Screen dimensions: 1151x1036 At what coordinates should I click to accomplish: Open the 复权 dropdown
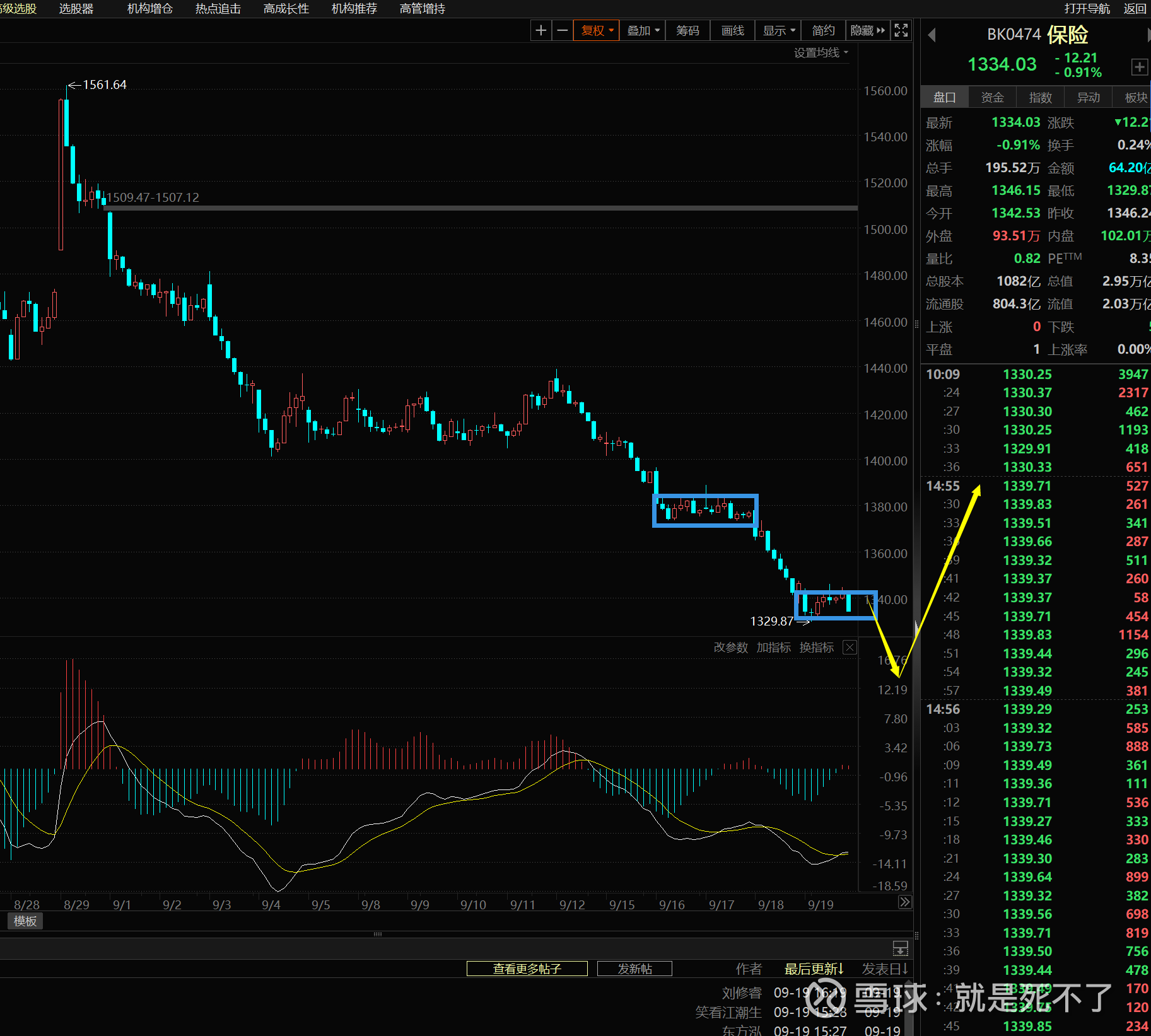click(597, 30)
